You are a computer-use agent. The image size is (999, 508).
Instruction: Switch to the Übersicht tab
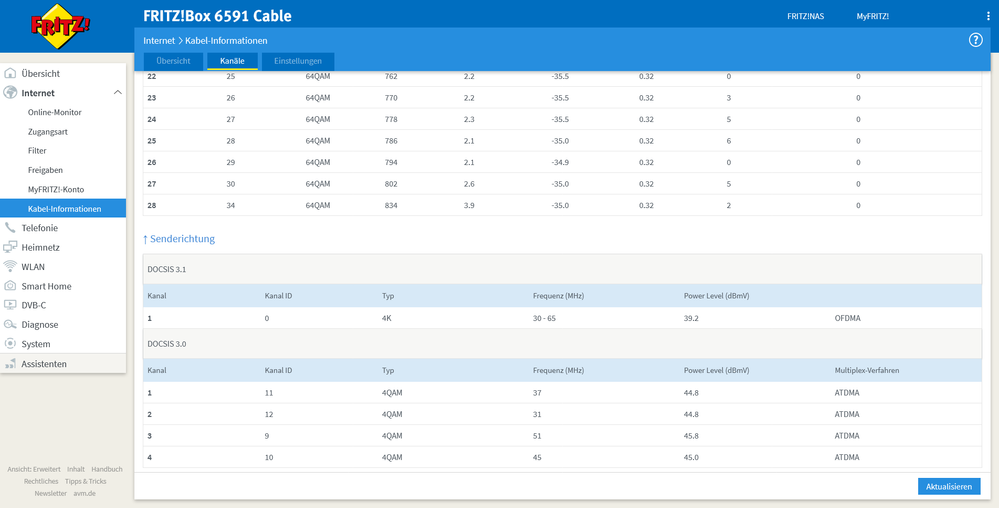pyautogui.click(x=173, y=61)
